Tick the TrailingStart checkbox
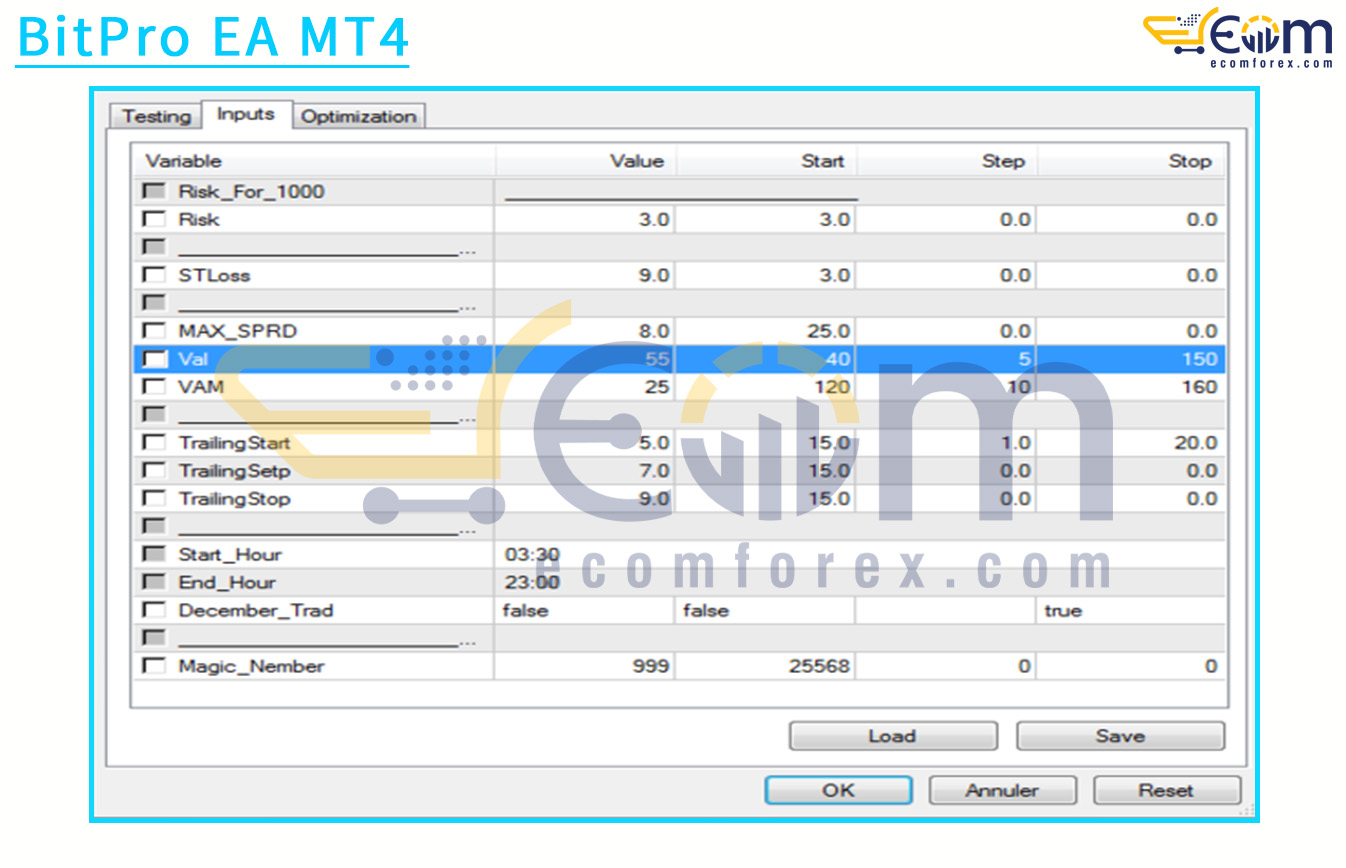The image size is (1346, 868). click(154, 443)
